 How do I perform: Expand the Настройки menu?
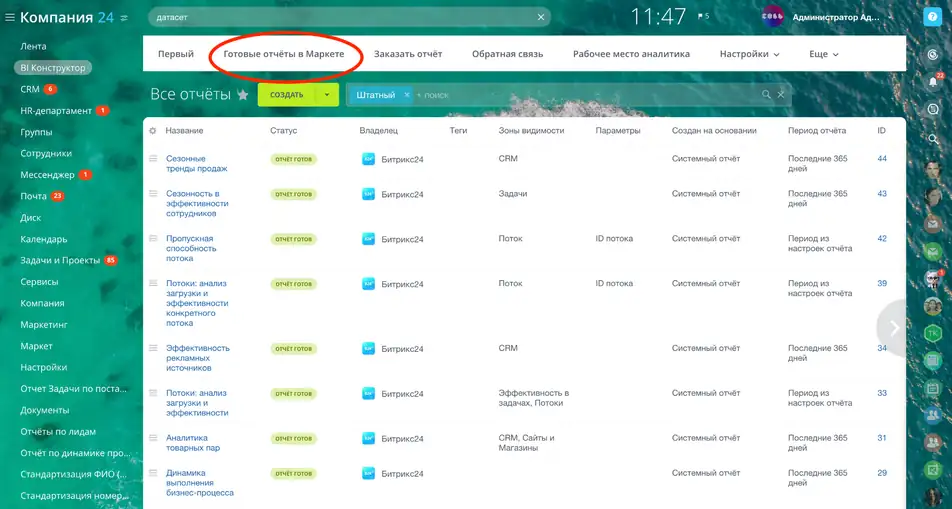click(x=749, y=54)
